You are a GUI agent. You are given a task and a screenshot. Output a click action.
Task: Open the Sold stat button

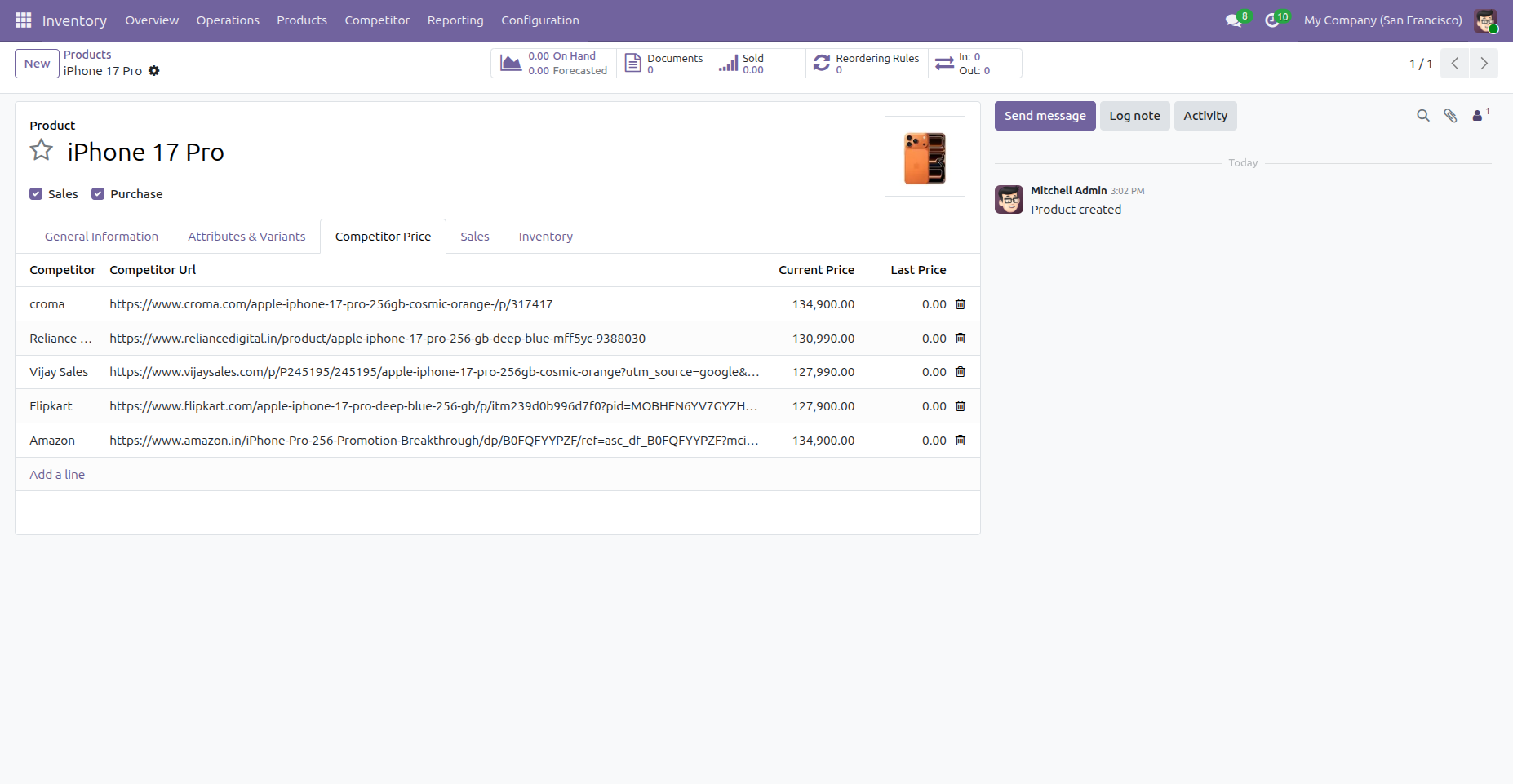pyautogui.click(x=758, y=64)
